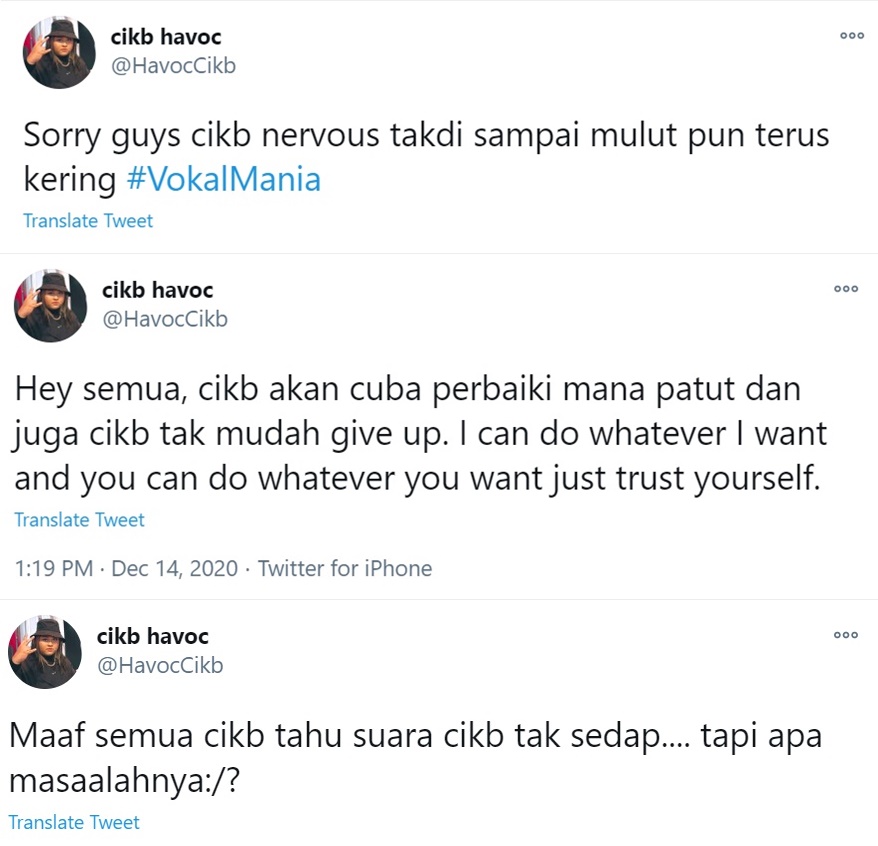Click the profile avatar on the second tweet
This screenshot has width=878, height=846.
point(50,306)
